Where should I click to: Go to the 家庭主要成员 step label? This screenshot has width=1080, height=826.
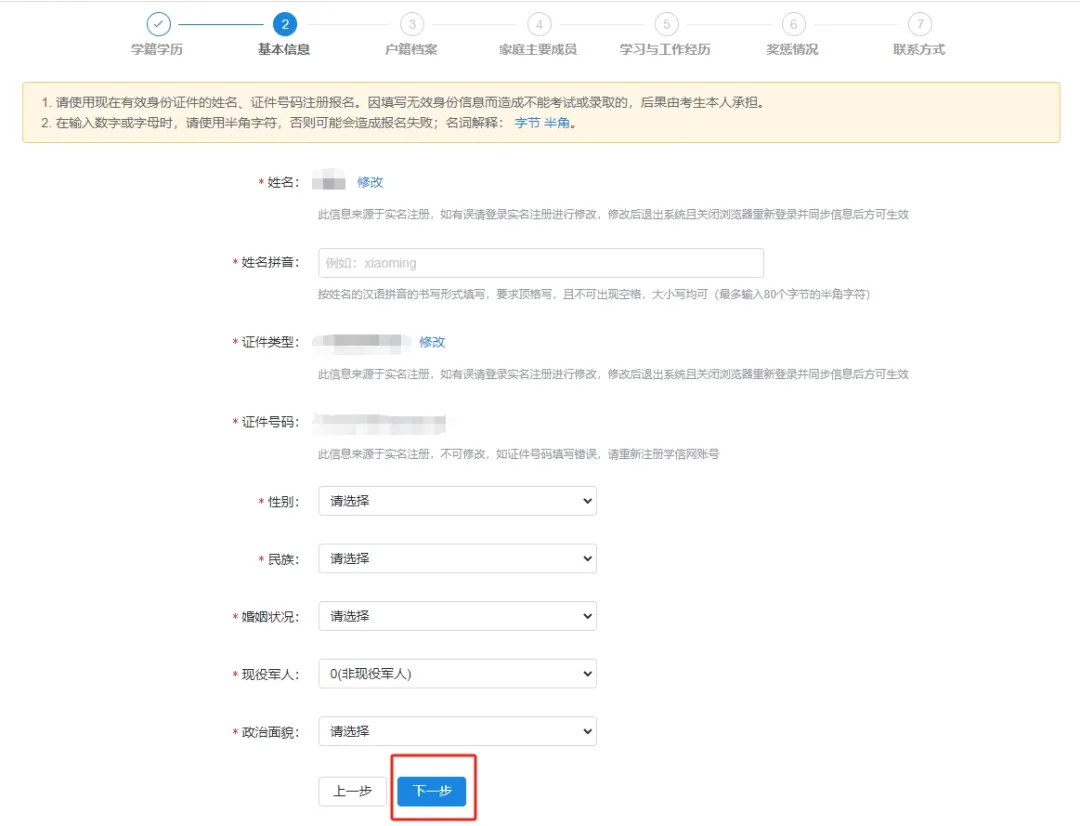click(538, 50)
